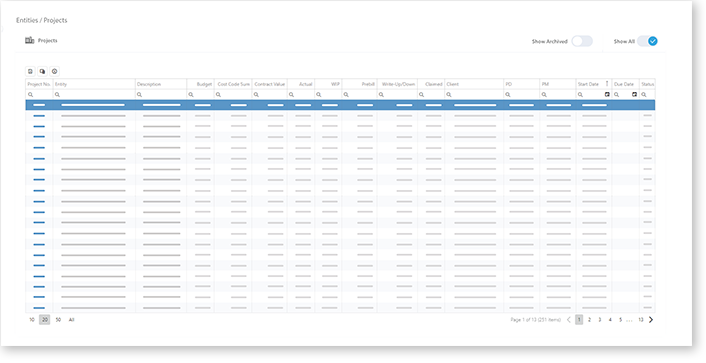Open the Start Date filter calendar icon

click(x=607, y=95)
